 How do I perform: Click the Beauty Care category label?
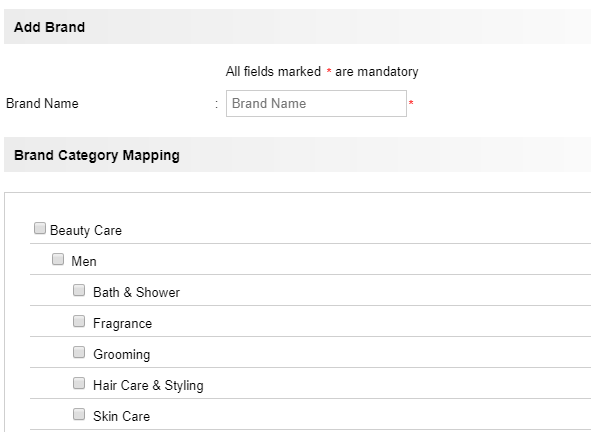point(86,230)
